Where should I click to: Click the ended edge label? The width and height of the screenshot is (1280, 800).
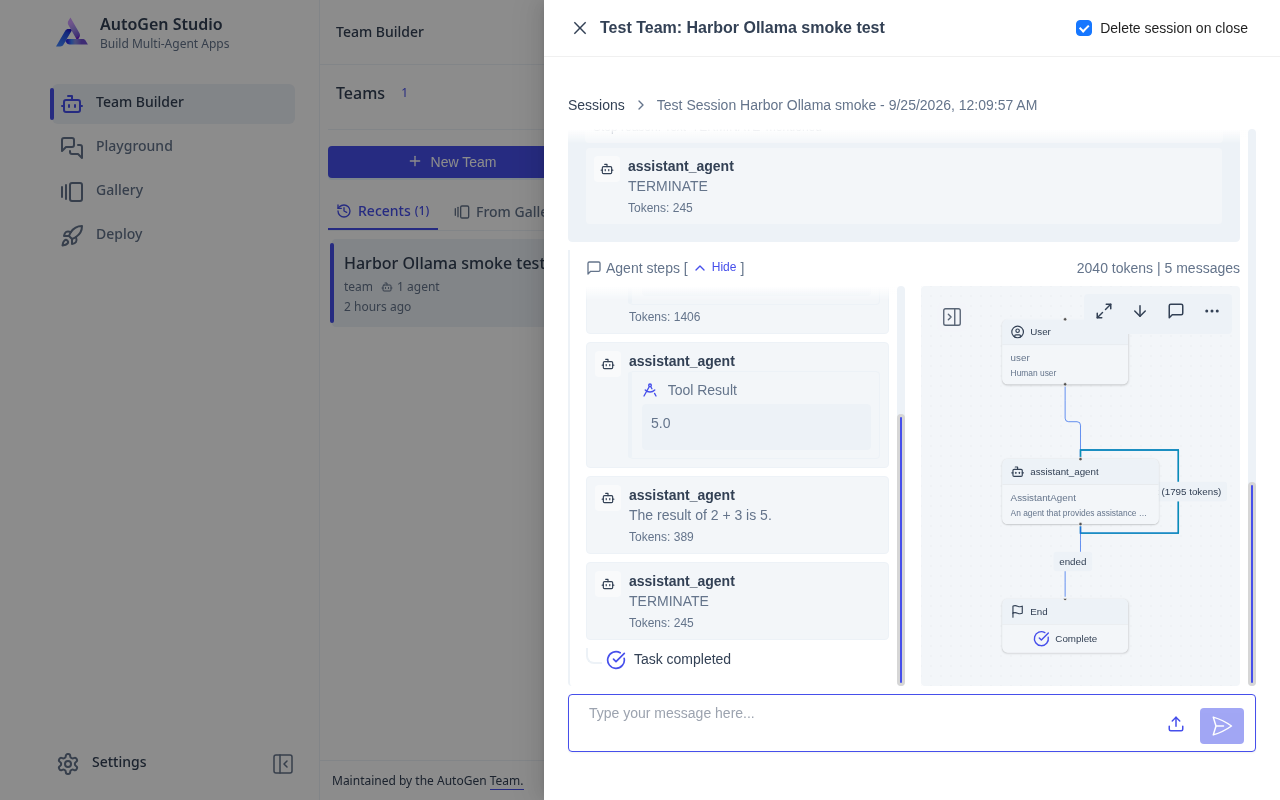[x=1073, y=562]
